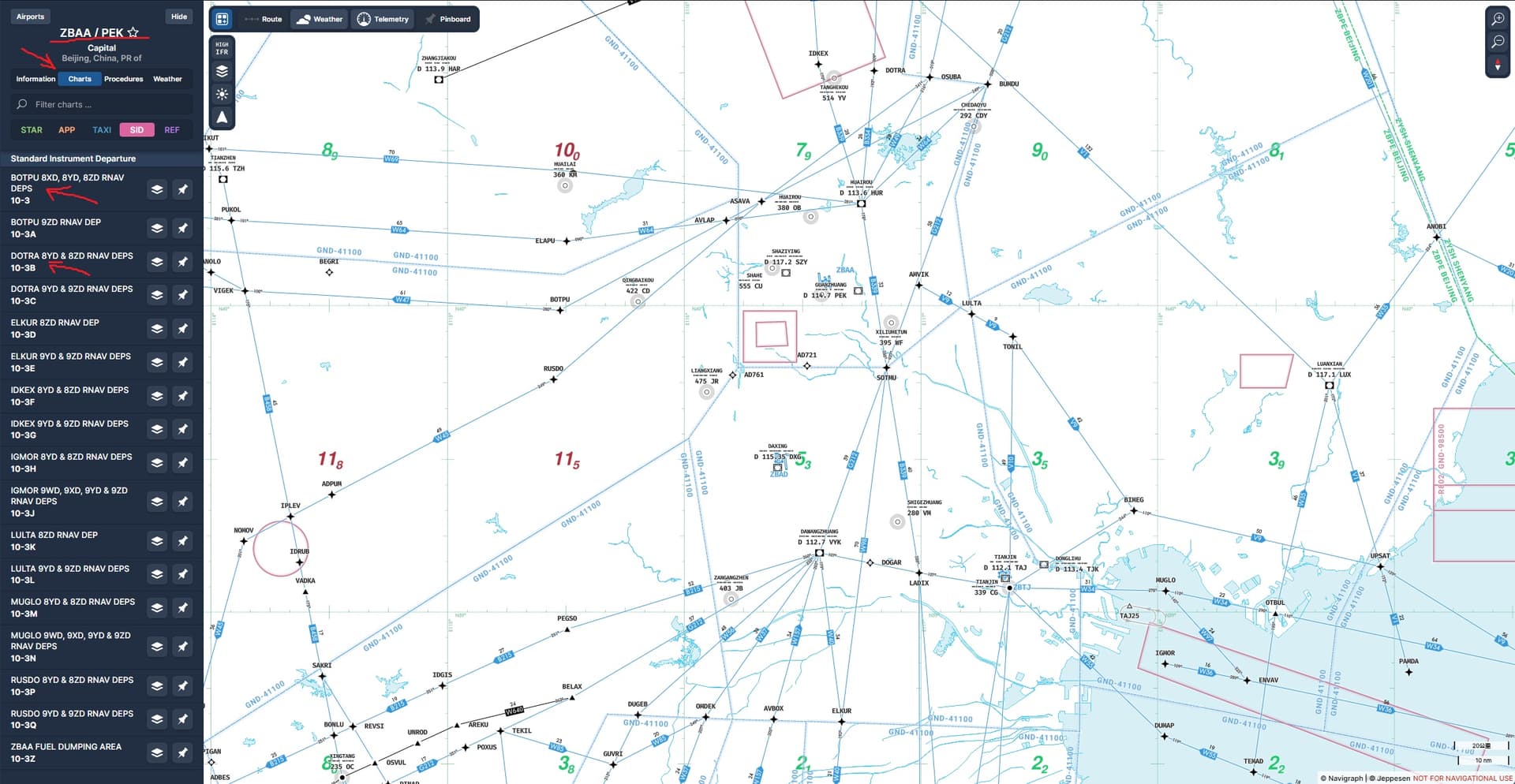Click the HUAIROU VOR symbol on map
The height and width of the screenshot is (784, 1515).
click(x=862, y=203)
